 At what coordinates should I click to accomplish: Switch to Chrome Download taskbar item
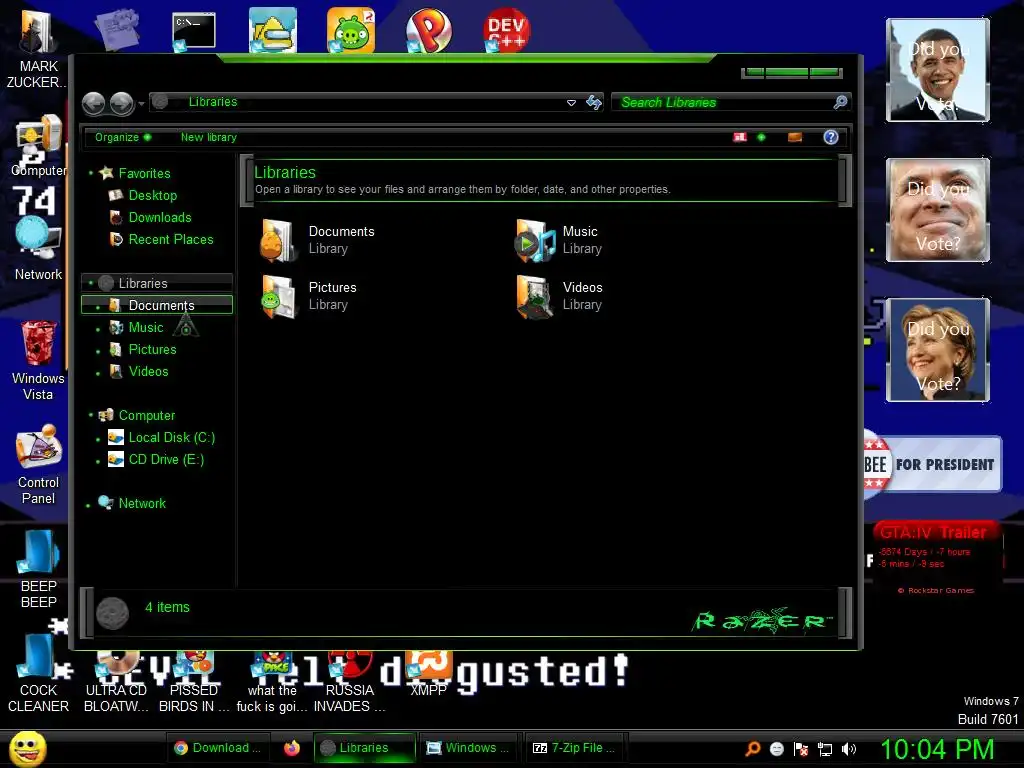[x=218, y=748]
